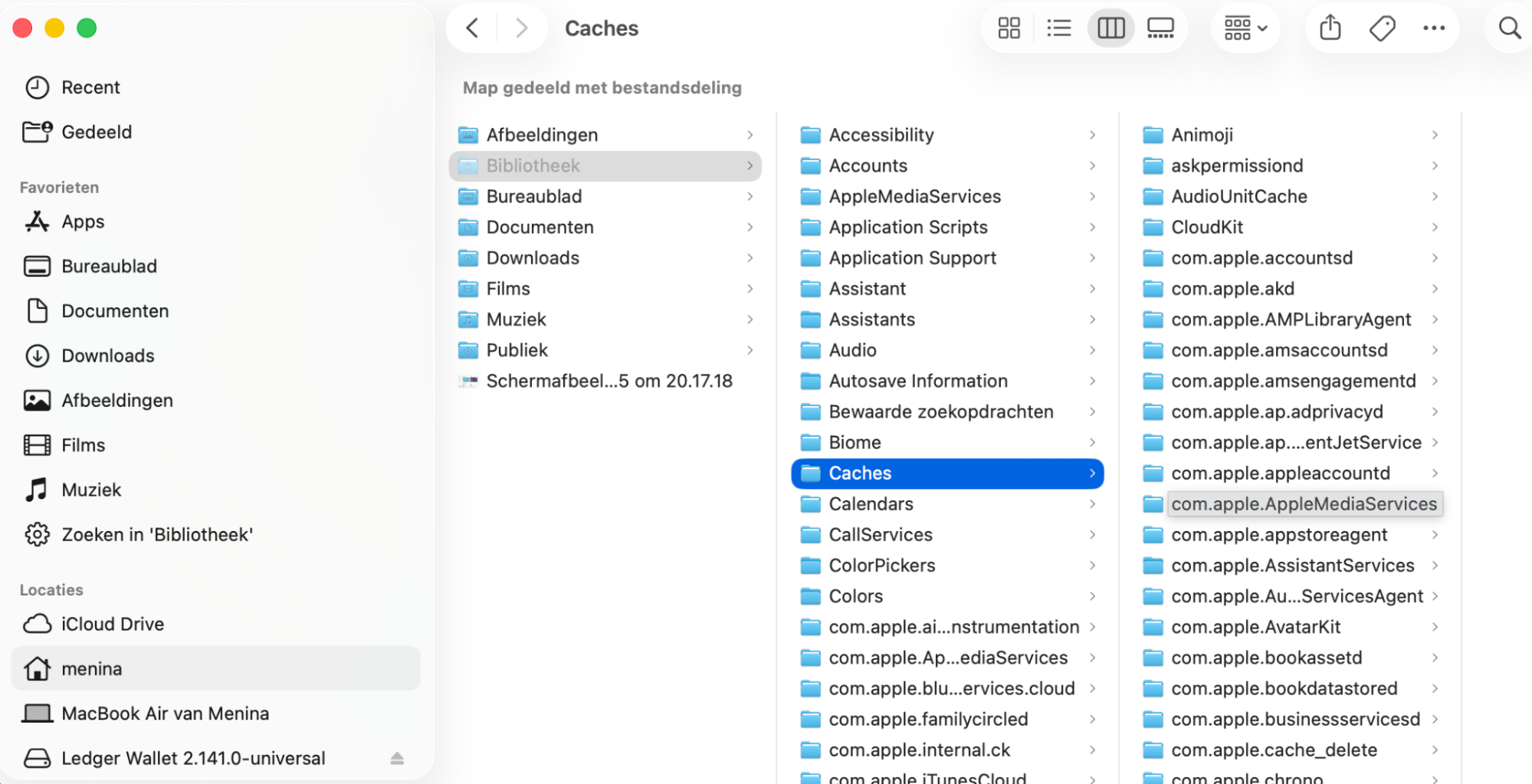
Task: Switch to icon grid view
Action: 1009,28
